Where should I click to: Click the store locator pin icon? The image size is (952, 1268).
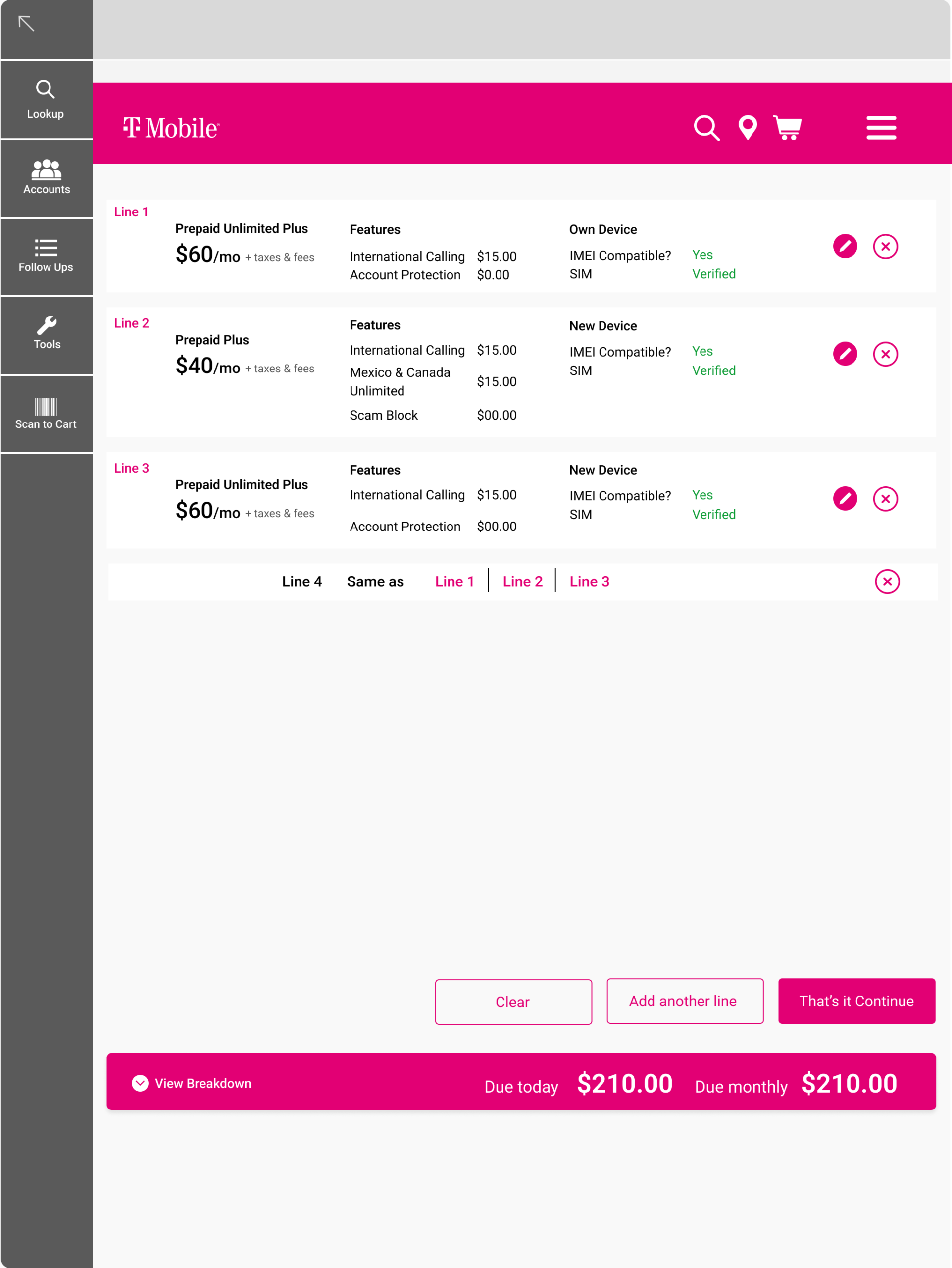[x=748, y=128]
